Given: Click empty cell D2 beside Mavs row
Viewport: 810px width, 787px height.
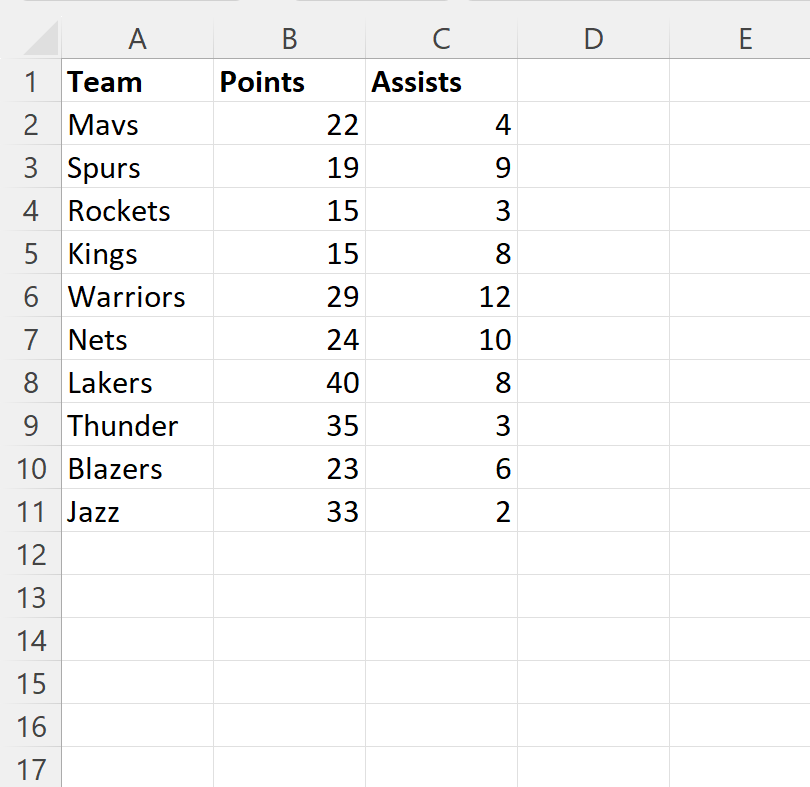Looking at the screenshot, I should tap(593, 125).
